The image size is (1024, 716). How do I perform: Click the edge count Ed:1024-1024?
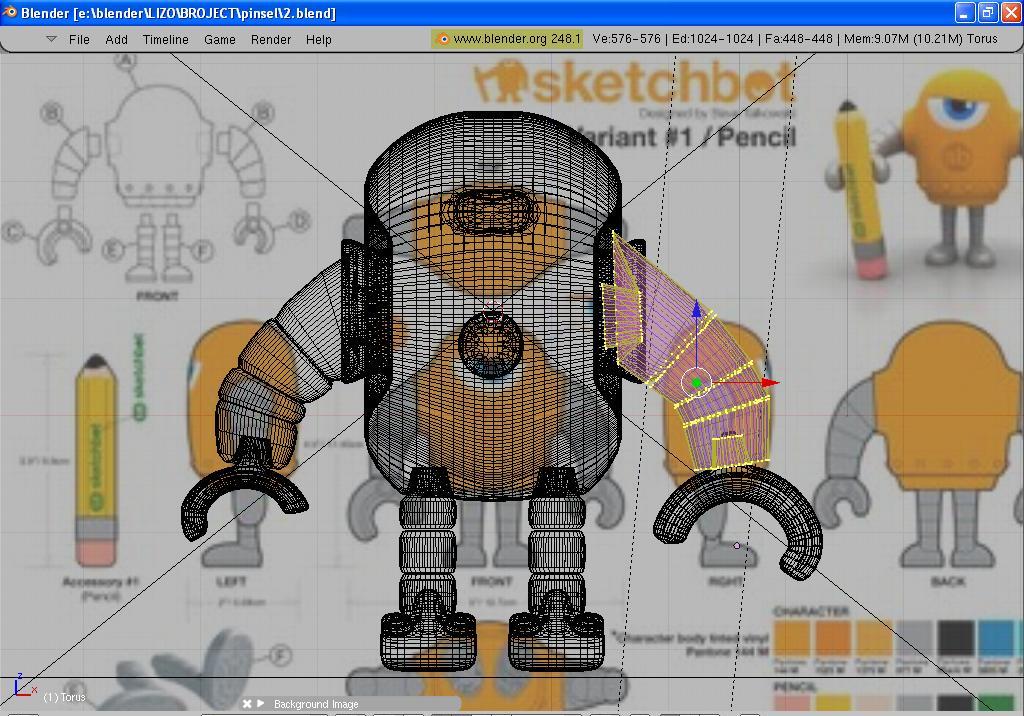[712, 39]
